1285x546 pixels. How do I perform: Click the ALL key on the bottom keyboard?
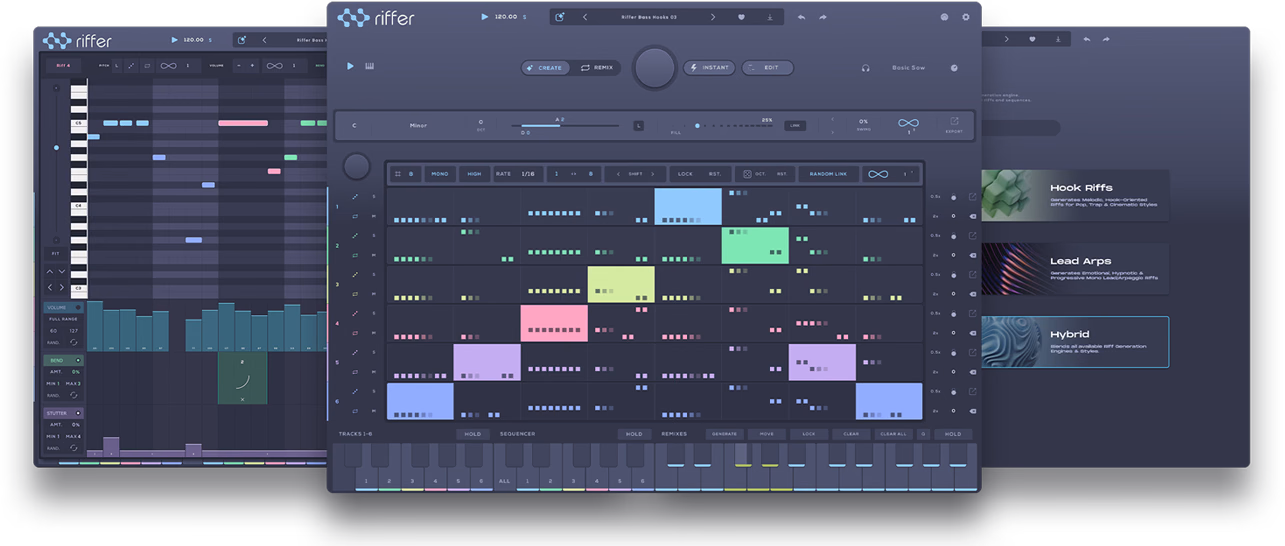[504, 480]
